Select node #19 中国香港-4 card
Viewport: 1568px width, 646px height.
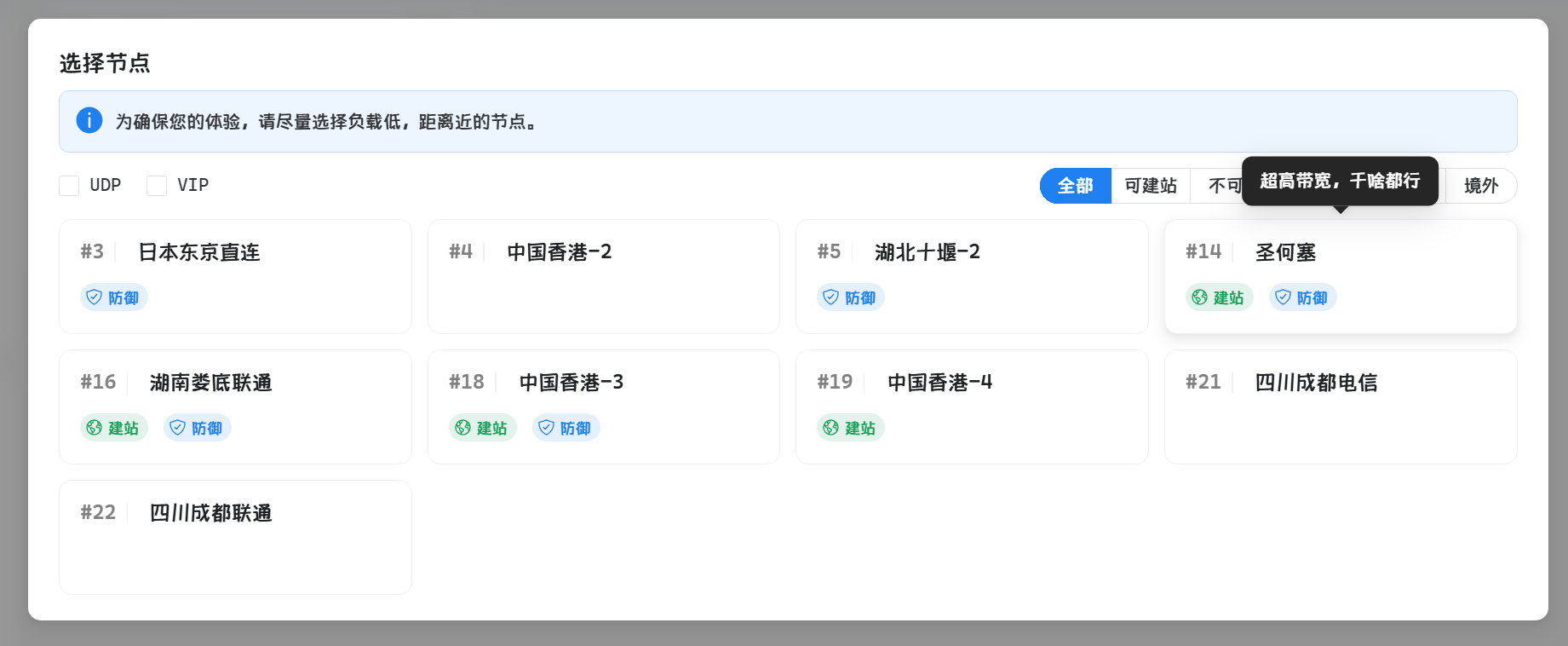click(971, 407)
